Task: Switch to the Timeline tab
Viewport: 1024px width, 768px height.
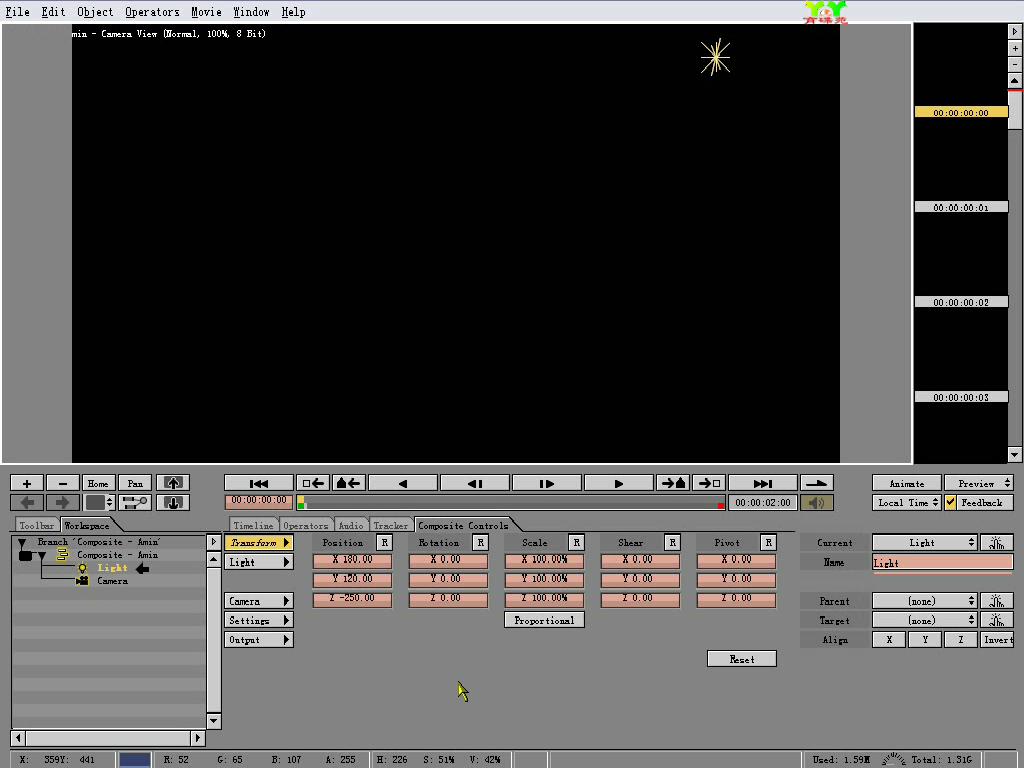Action: (253, 526)
